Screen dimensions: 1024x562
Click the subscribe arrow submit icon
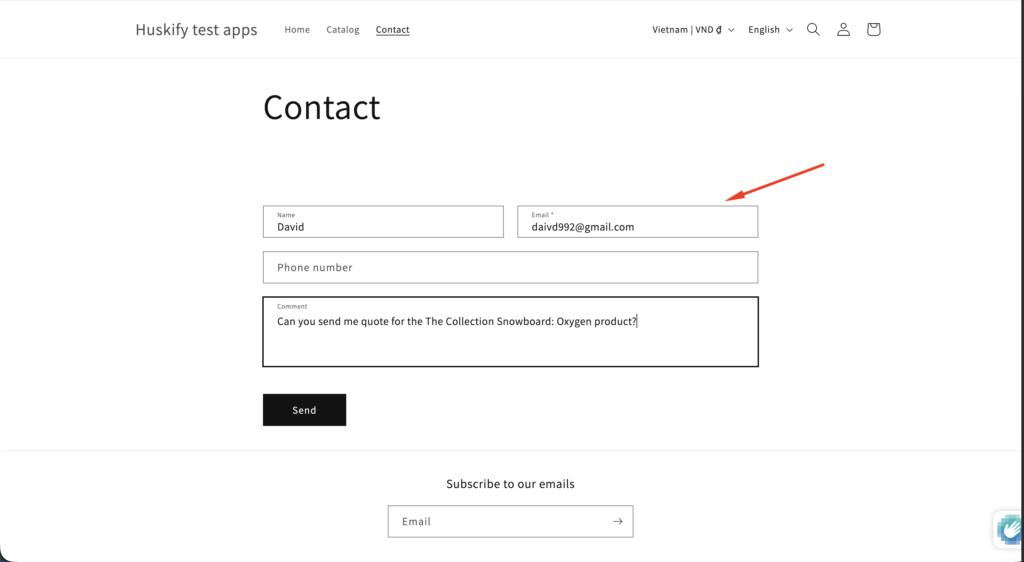tap(617, 521)
